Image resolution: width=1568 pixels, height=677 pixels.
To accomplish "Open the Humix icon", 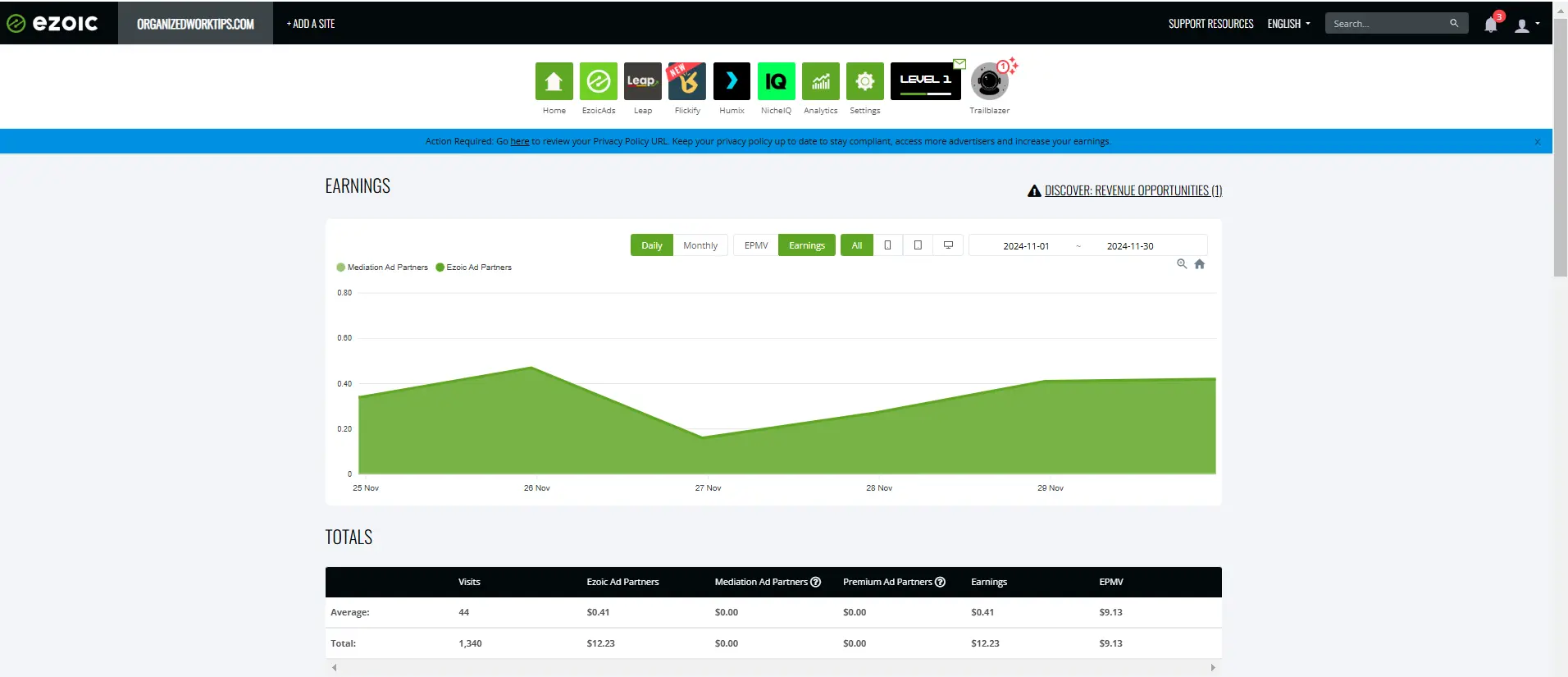I will tap(732, 81).
